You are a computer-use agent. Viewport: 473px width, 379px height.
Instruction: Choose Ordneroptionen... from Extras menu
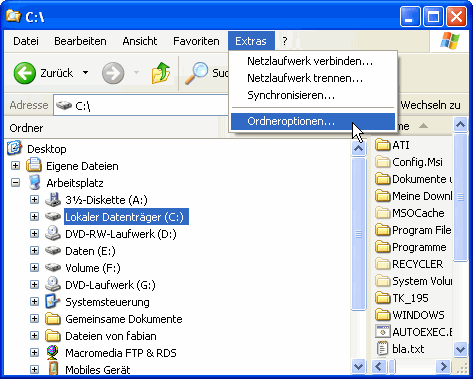pyautogui.click(x=313, y=121)
